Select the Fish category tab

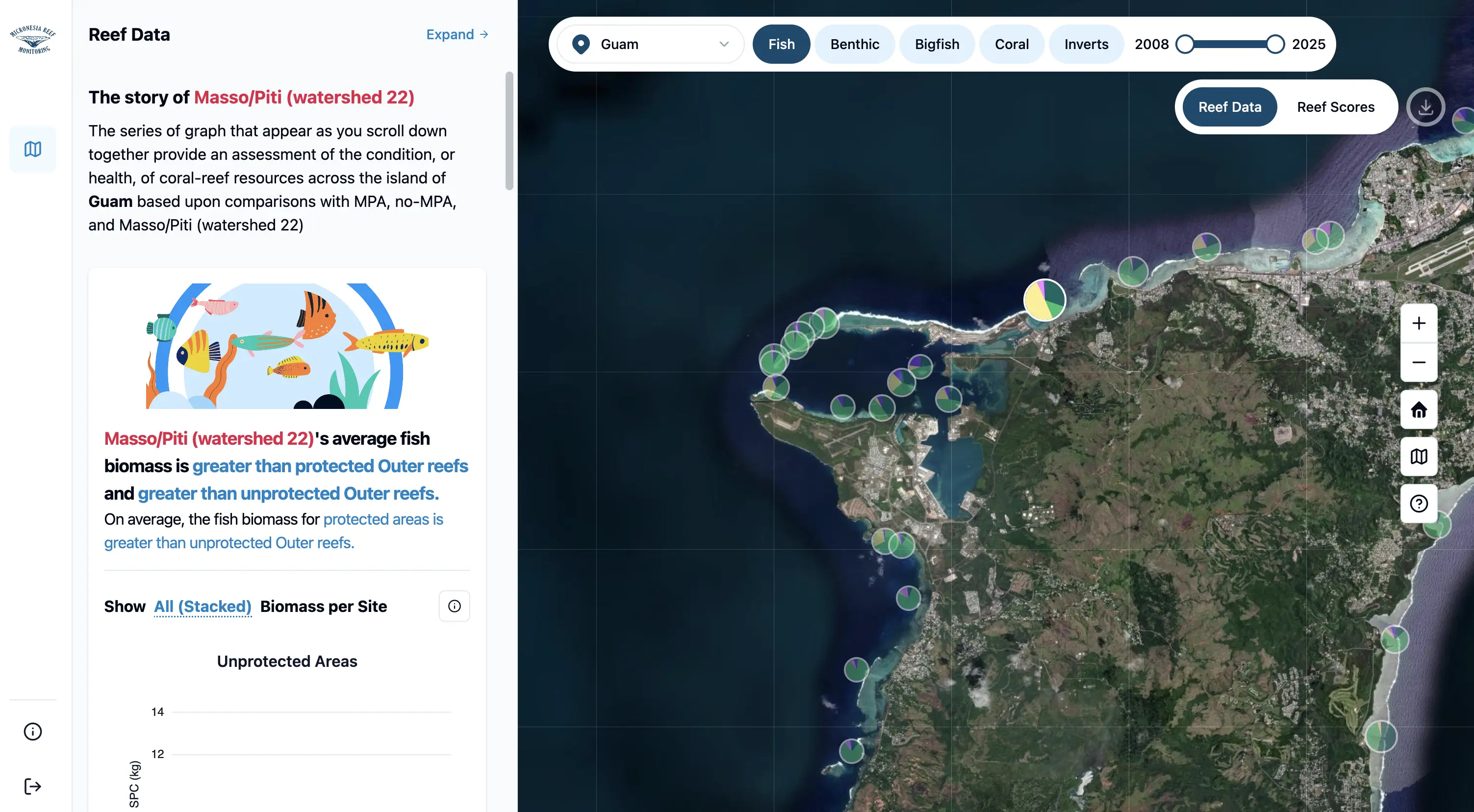point(781,44)
